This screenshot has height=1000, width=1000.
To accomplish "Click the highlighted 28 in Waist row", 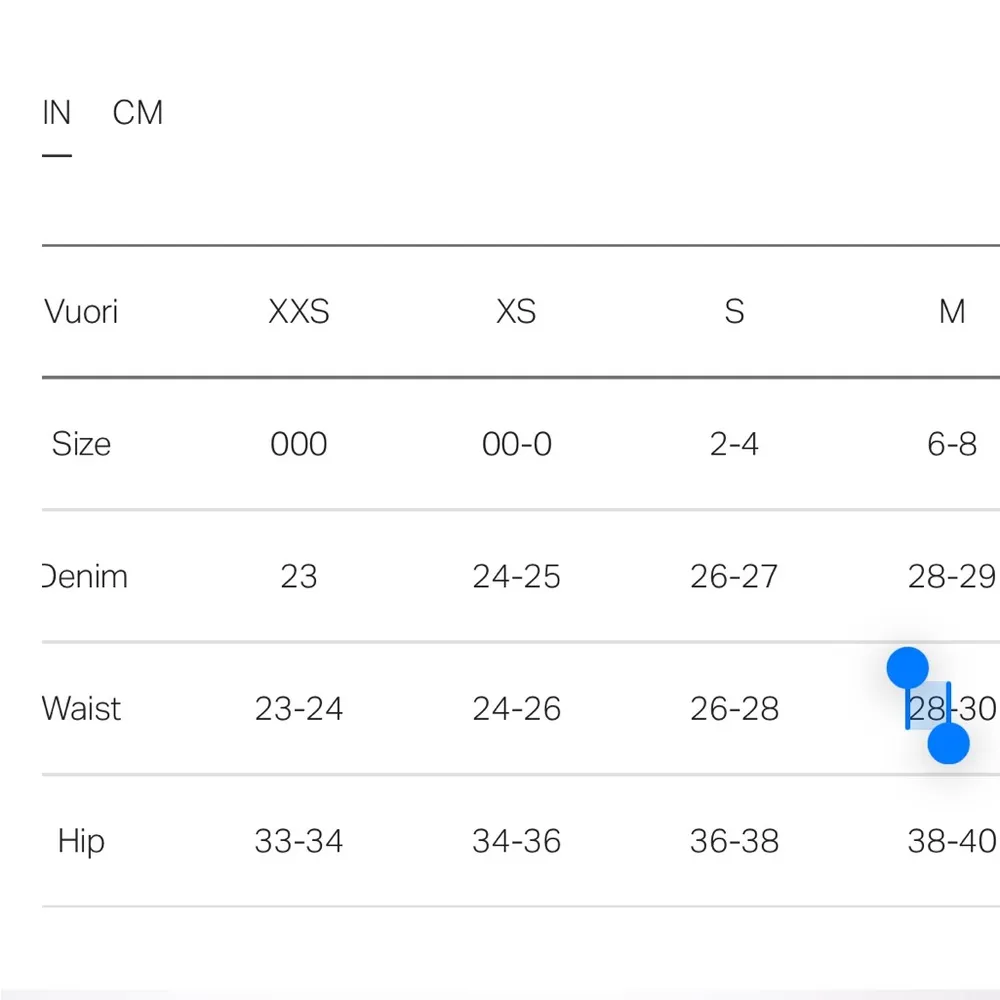I will tap(927, 708).
